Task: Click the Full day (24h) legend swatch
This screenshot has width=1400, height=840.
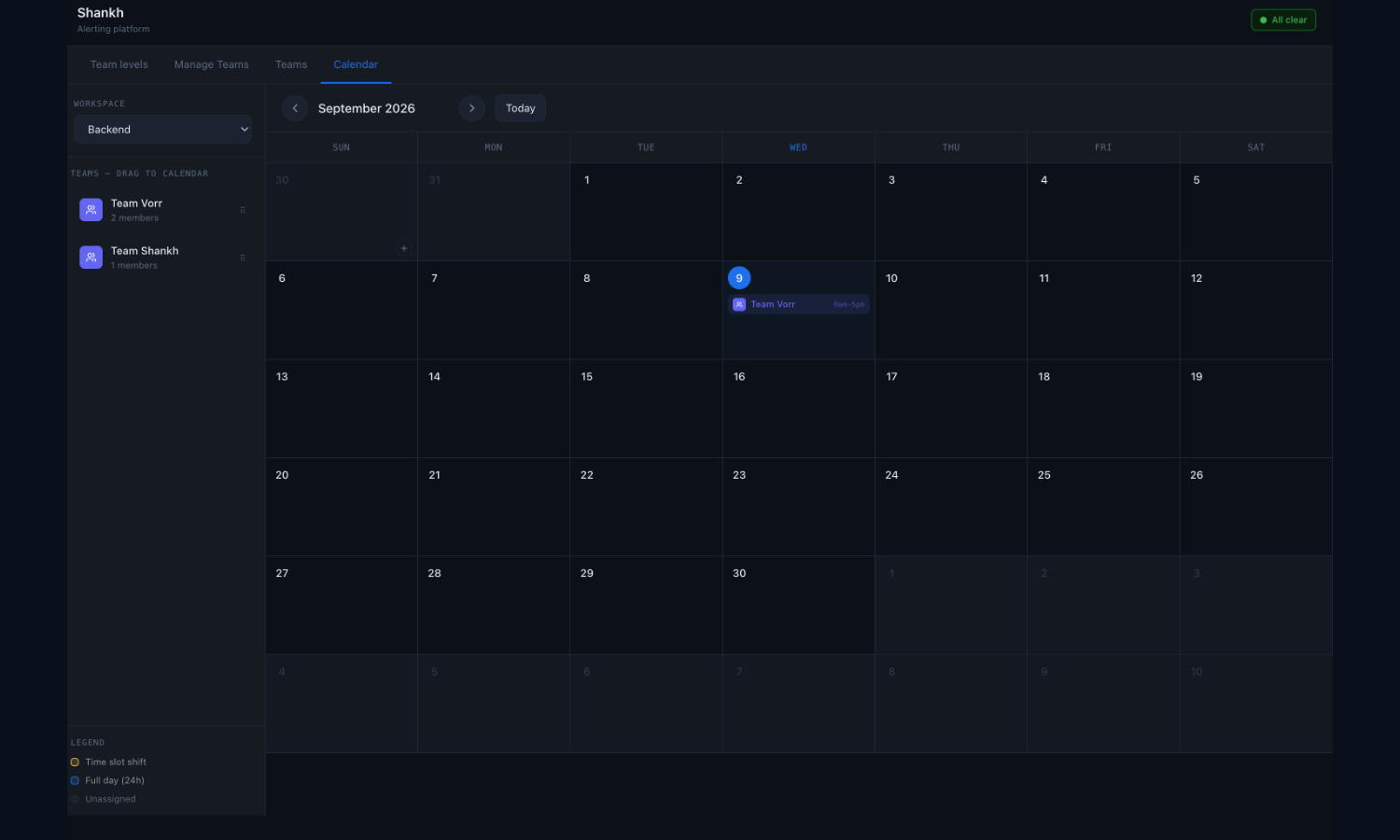Action: pyautogui.click(x=75, y=781)
